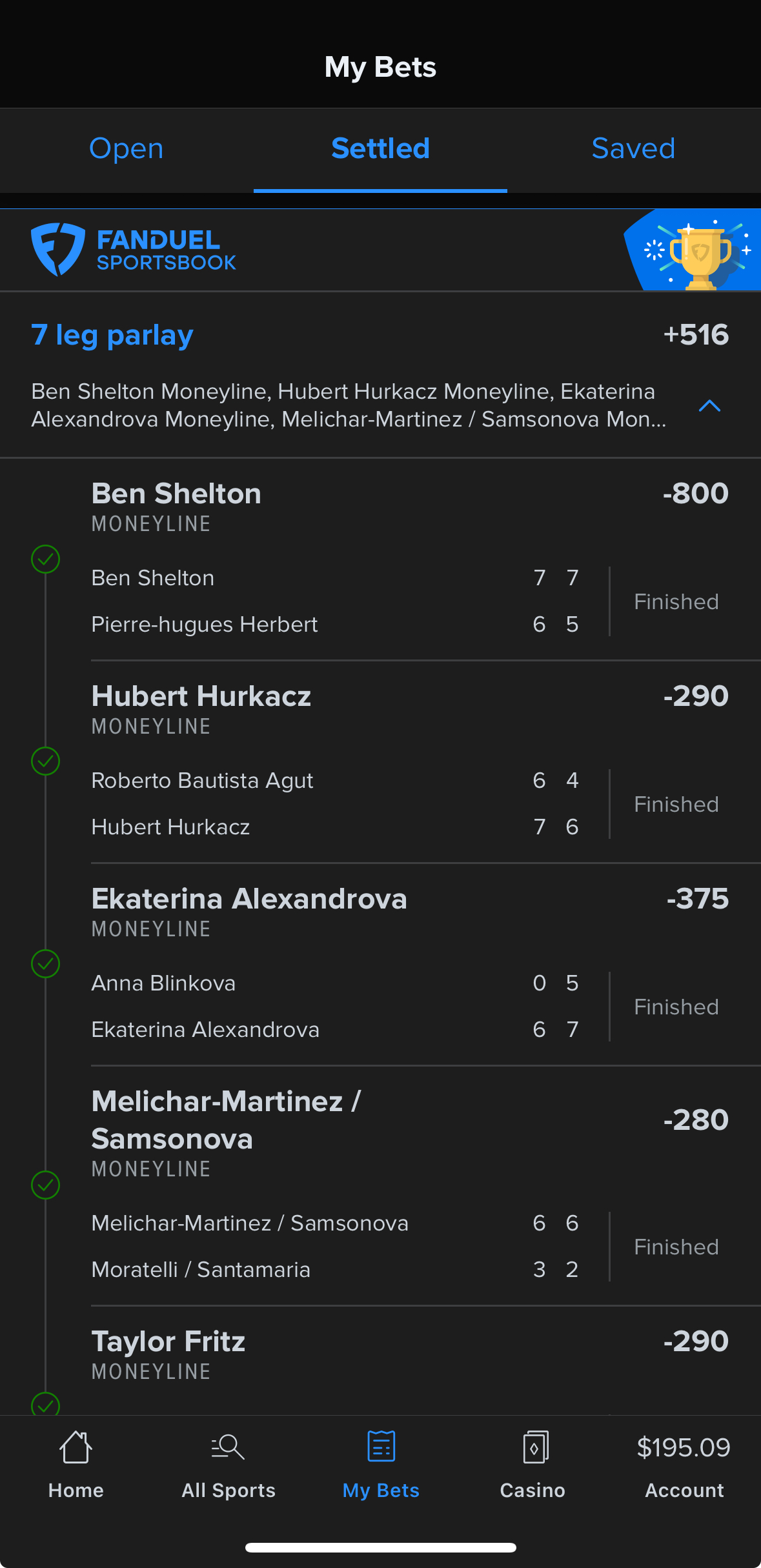761x1568 pixels.
Task: Tap green checkmark beside Ben Shelton leg
Action: click(x=46, y=559)
